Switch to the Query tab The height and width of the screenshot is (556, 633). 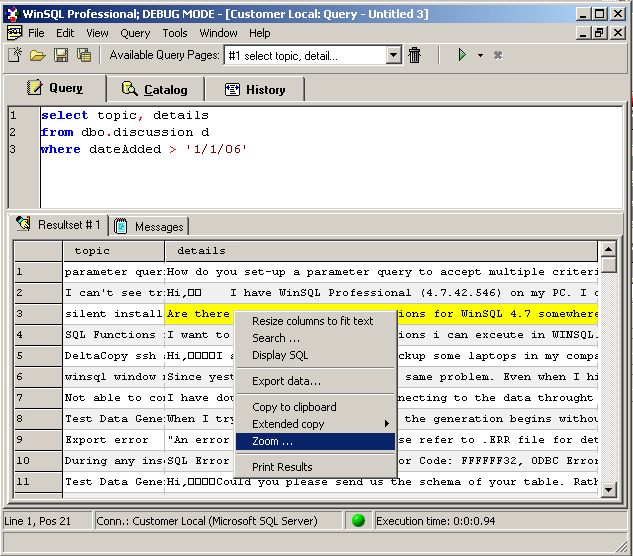pyautogui.click(x=55, y=88)
